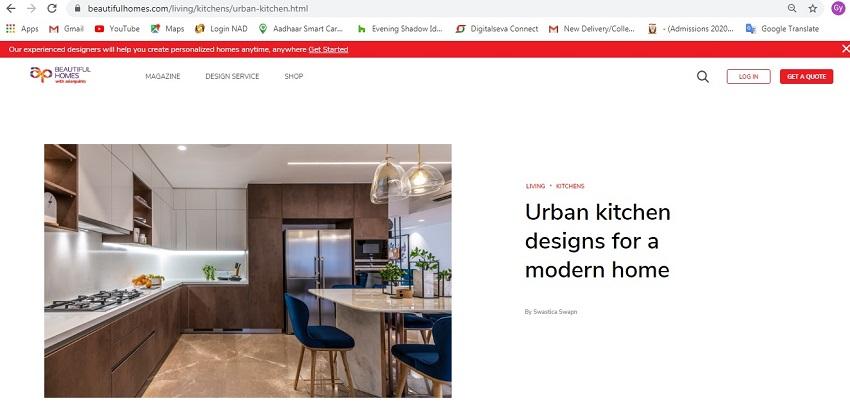Click the GET A QUOTE button
850x417 pixels.
click(806, 76)
